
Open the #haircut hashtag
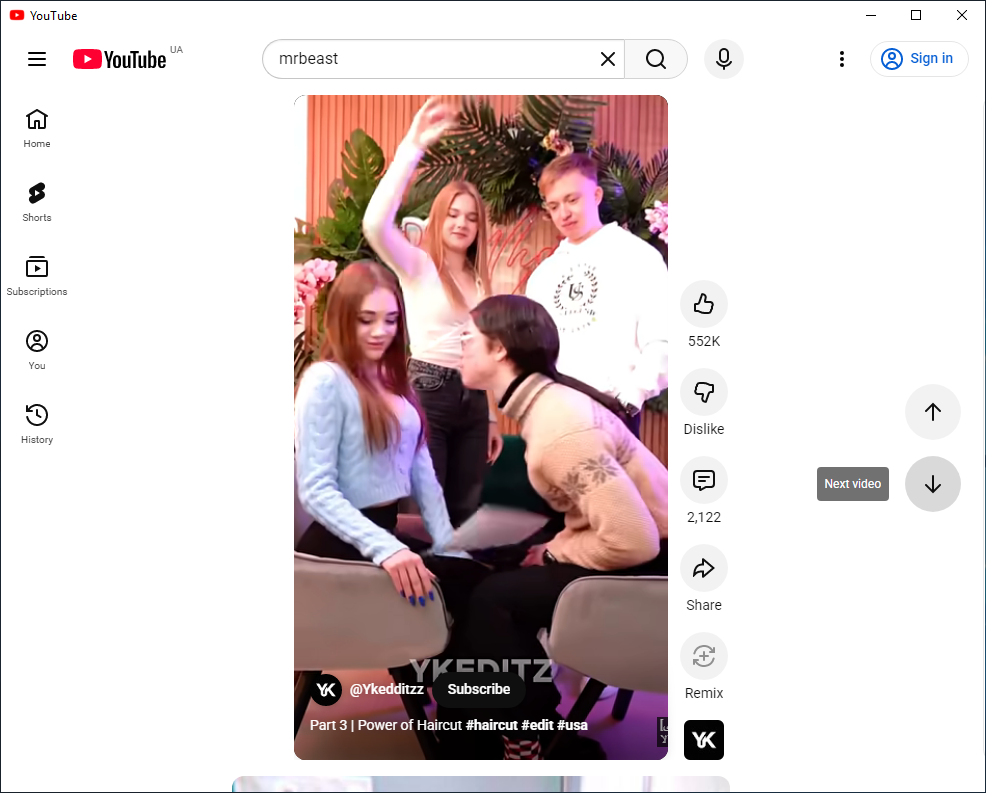pyautogui.click(x=492, y=725)
